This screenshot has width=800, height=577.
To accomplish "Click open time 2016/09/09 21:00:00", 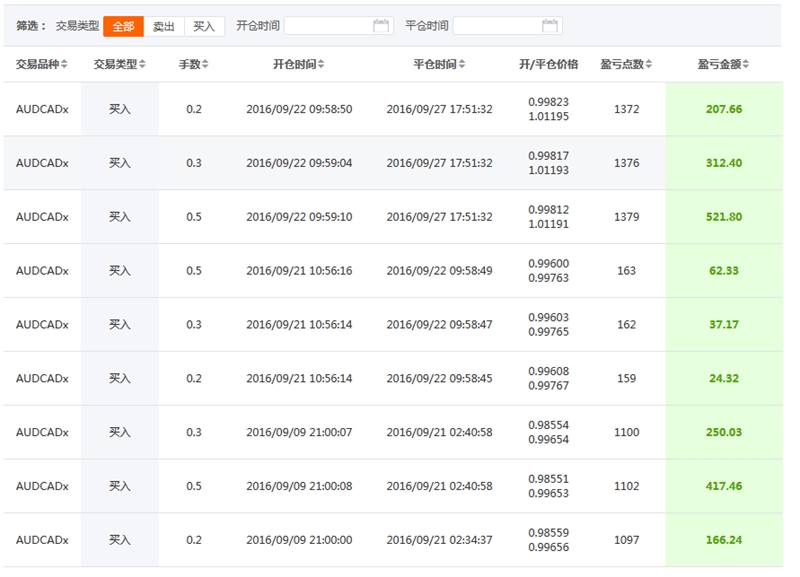I will 299,540.
